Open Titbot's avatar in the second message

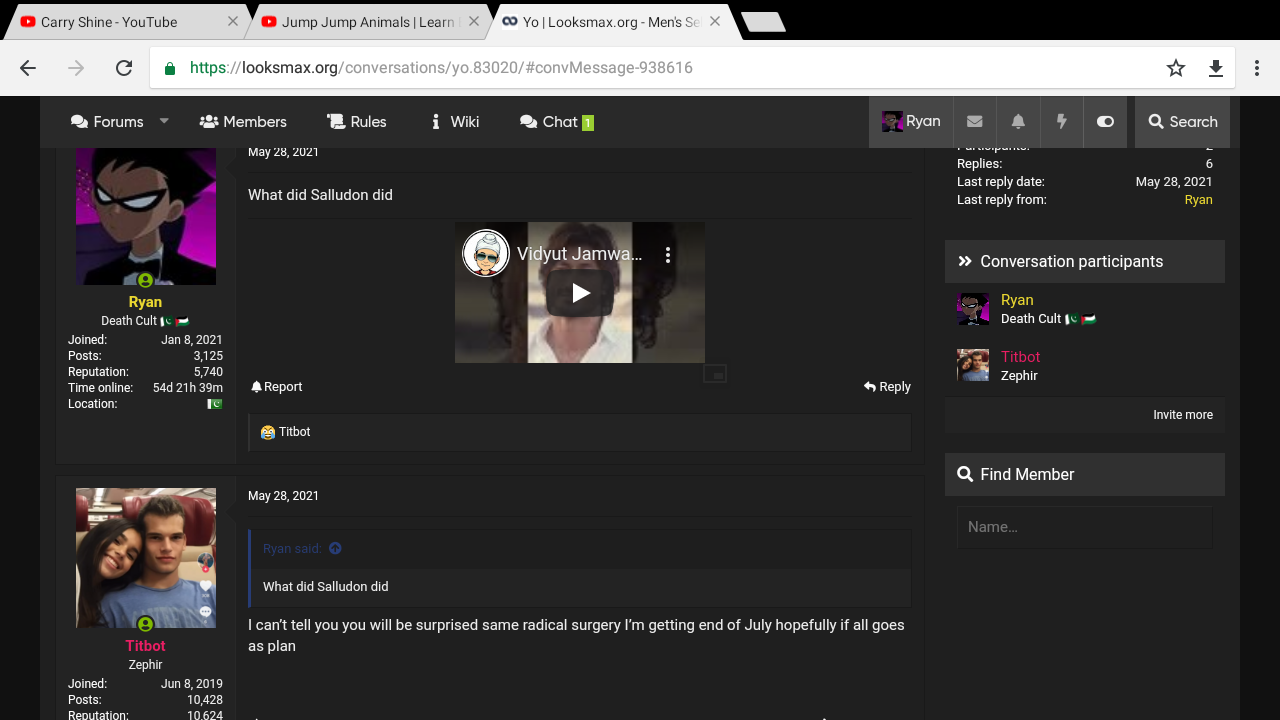click(146, 558)
